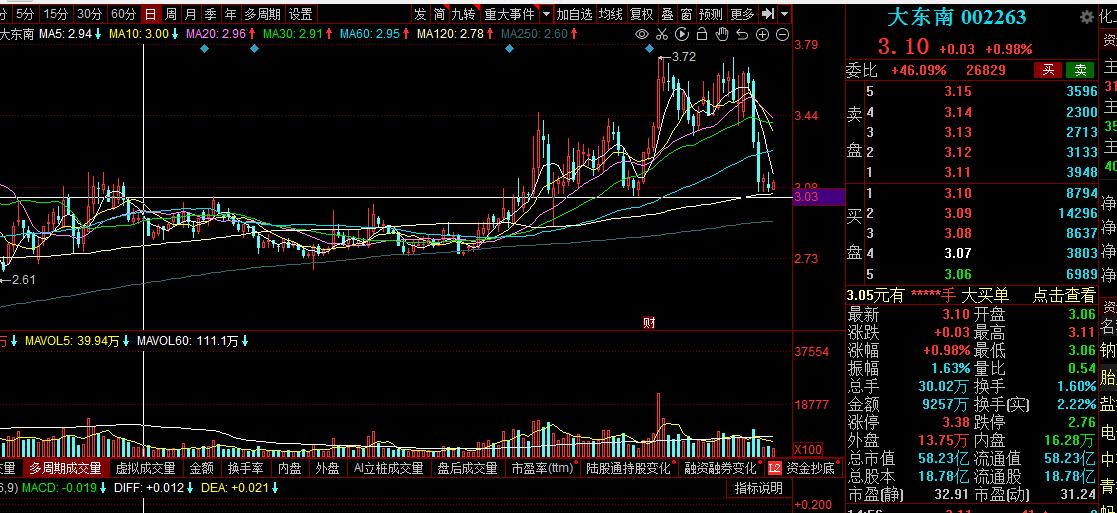The image size is (1117, 513).
Task: Click the 点击查看 link for big orders
Action: click(1064, 295)
